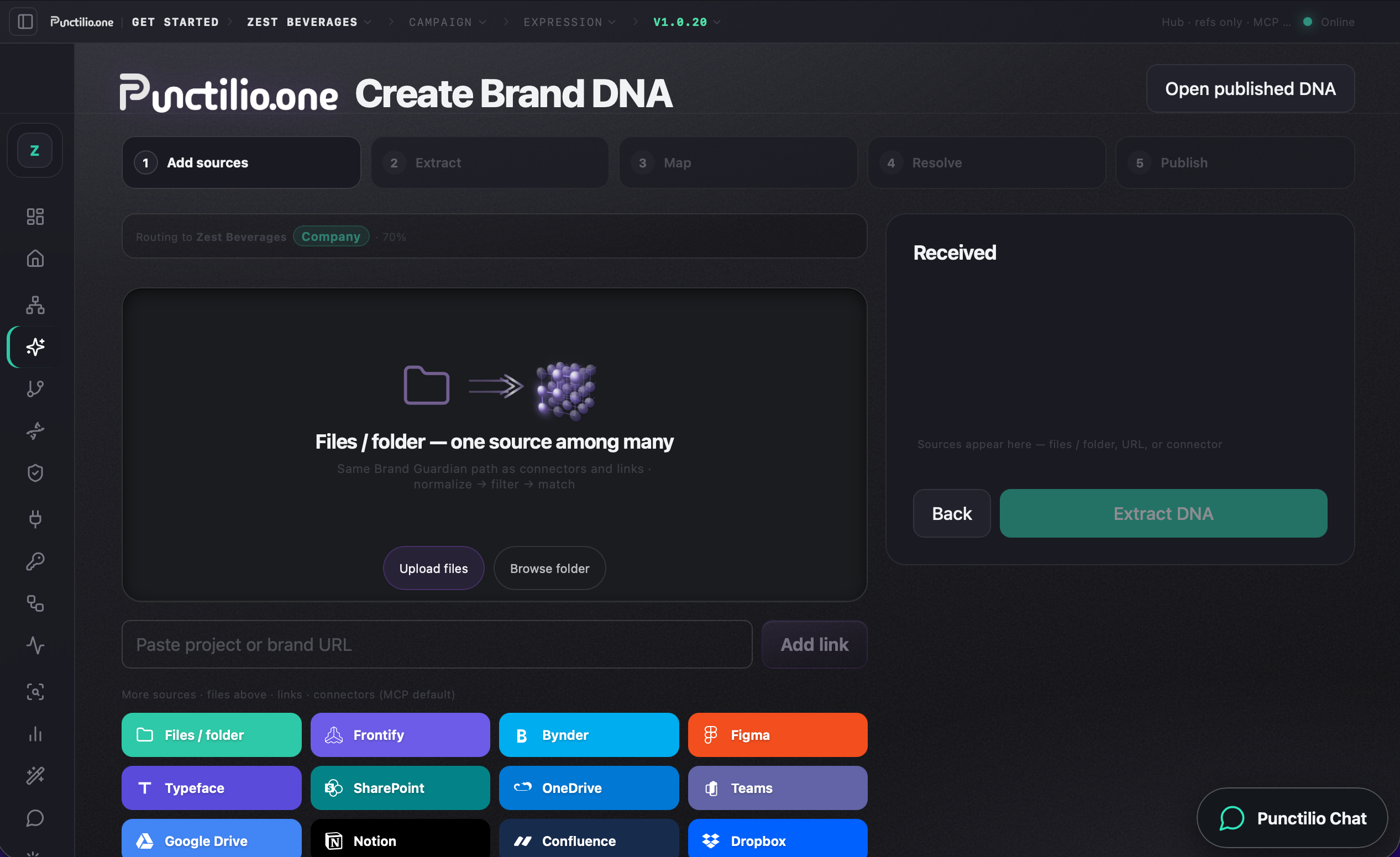Click Browse folder button
The height and width of the screenshot is (857, 1400).
tap(549, 568)
